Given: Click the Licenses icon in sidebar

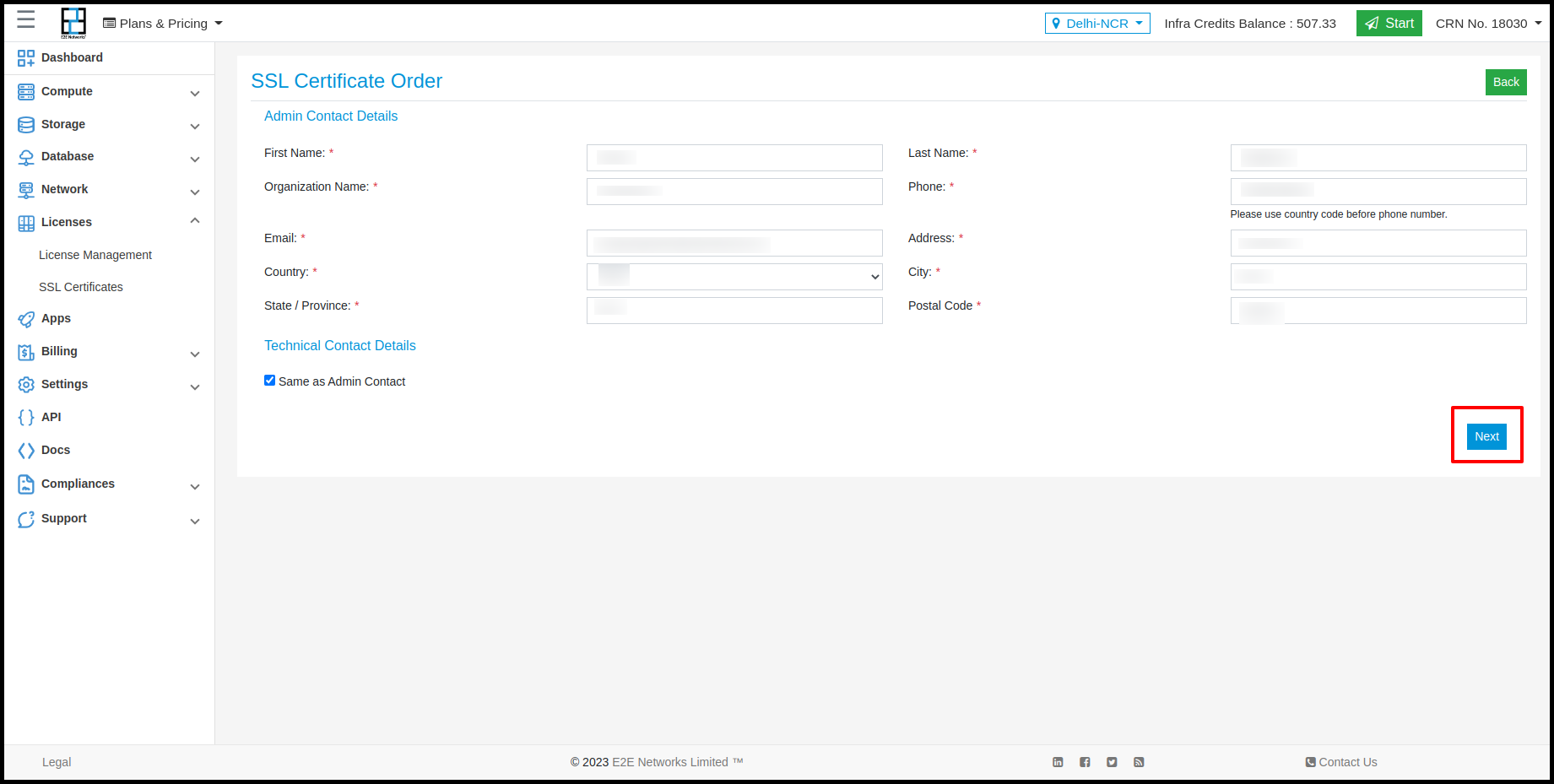Looking at the screenshot, I should [26, 223].
